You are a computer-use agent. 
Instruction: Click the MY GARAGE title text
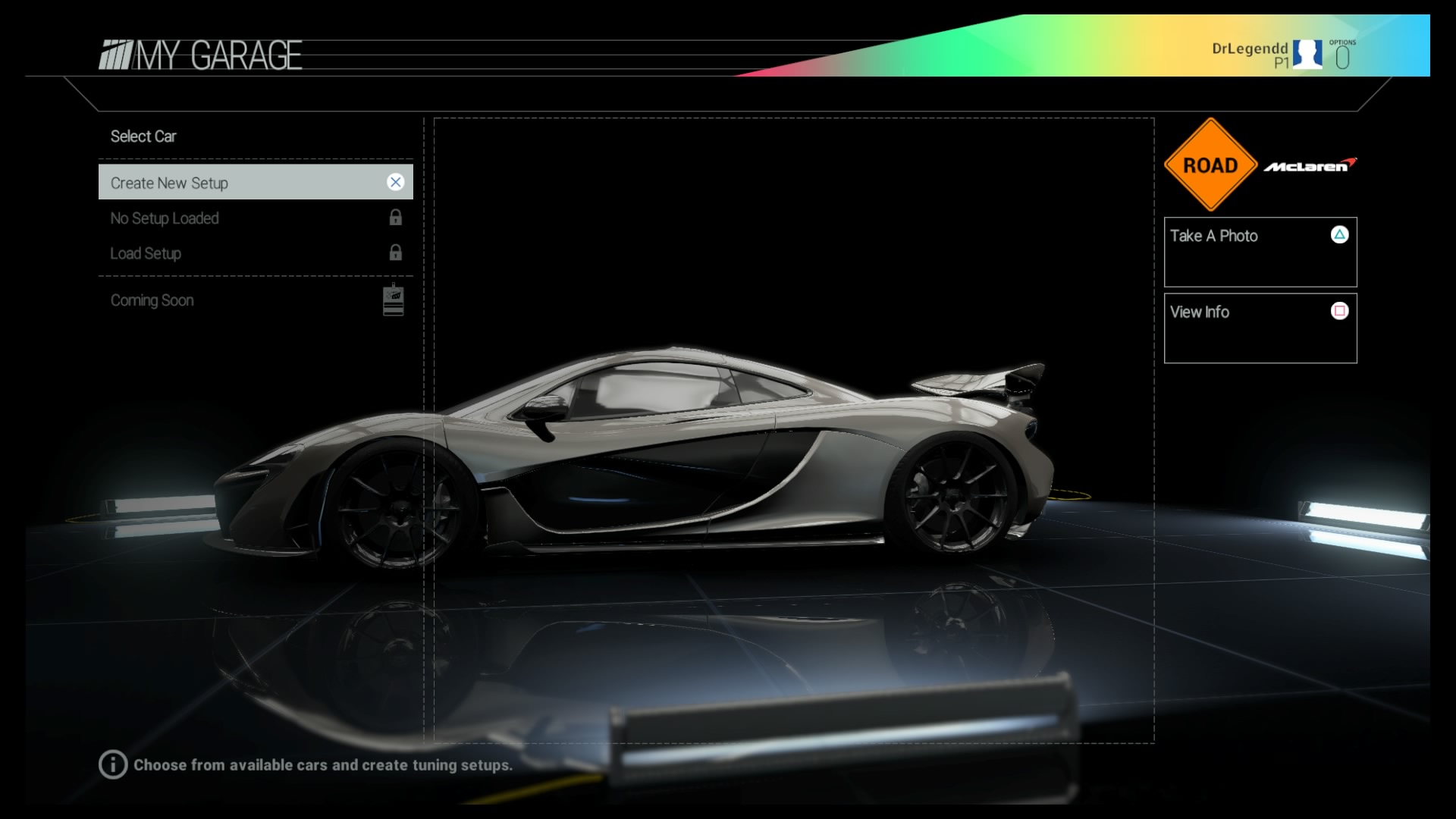tap(218, 55)
